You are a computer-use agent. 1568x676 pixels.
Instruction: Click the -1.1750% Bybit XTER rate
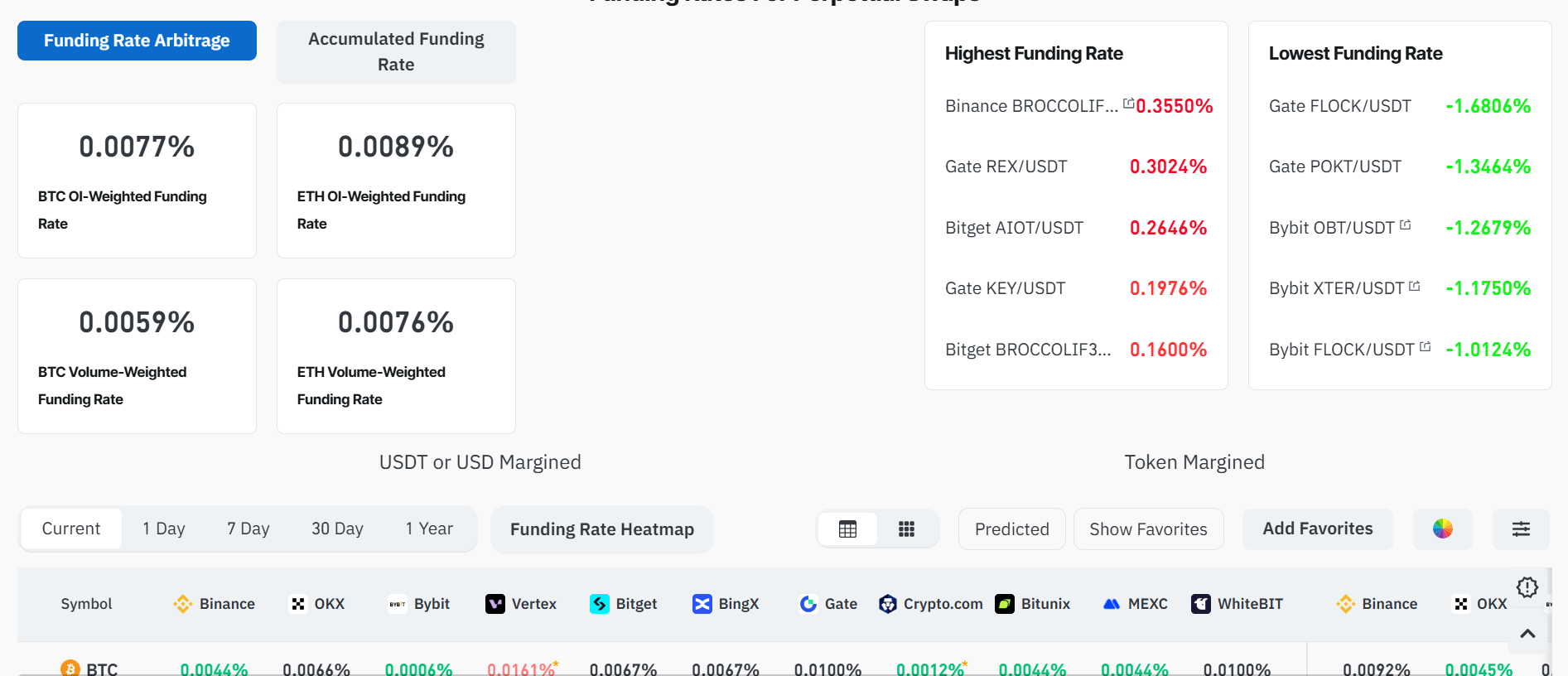point(1488,288)
